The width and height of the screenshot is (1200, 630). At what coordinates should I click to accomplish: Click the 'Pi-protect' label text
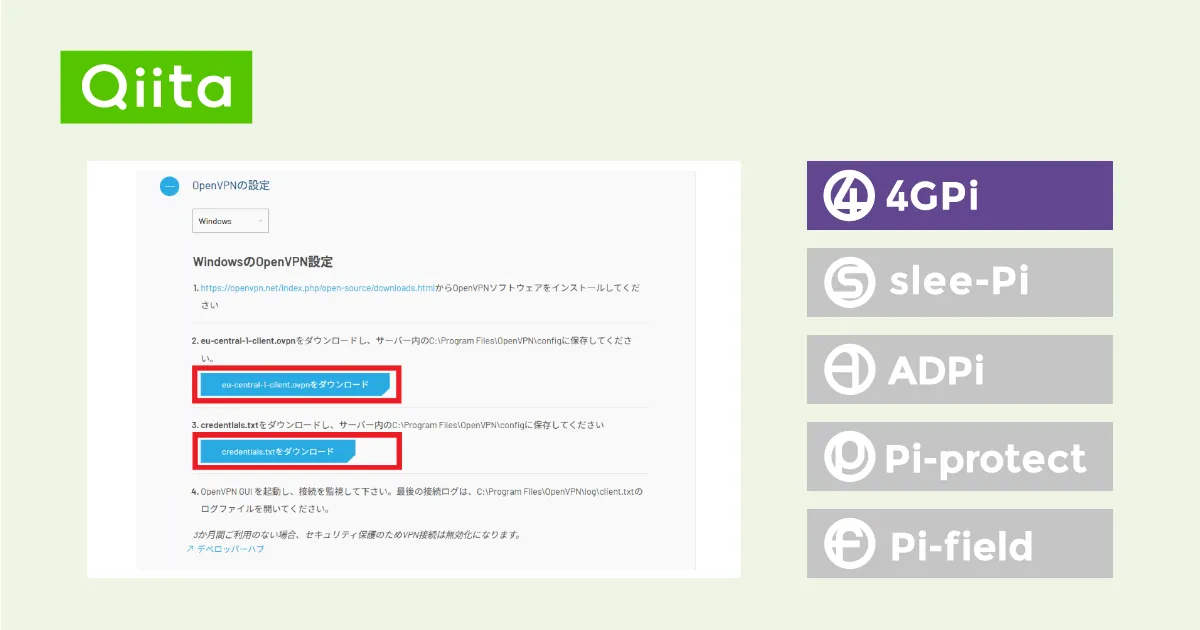[x=986, y=459]
